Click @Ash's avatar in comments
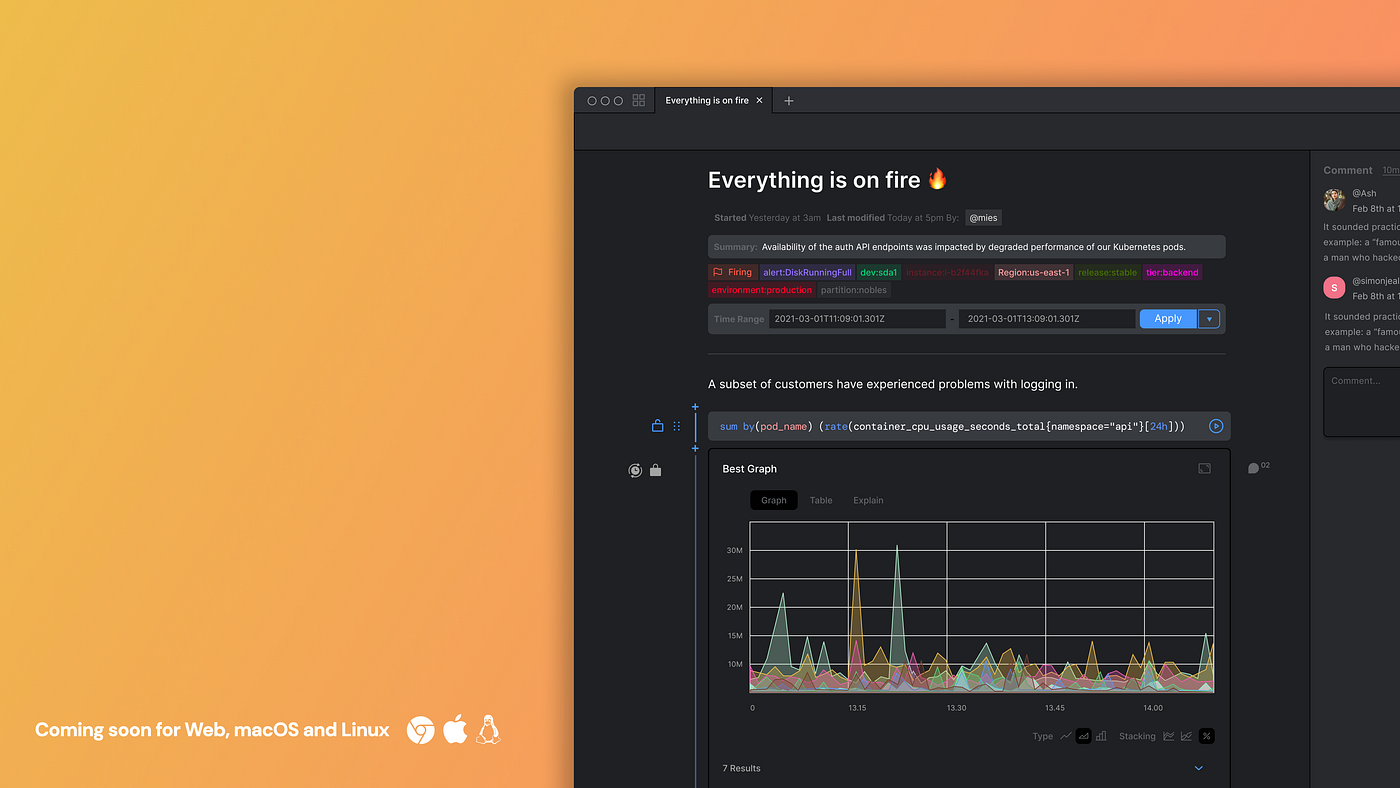 point(1334,200)
